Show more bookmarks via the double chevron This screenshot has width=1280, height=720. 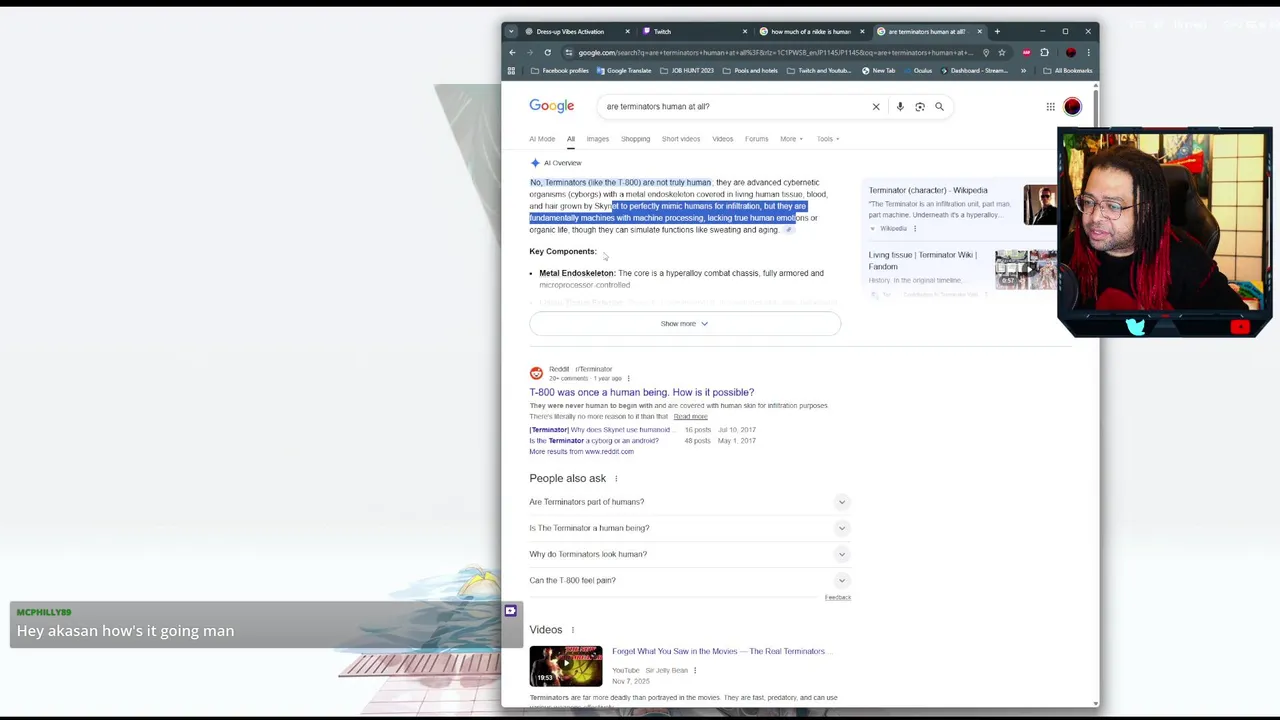(1023, 71)
